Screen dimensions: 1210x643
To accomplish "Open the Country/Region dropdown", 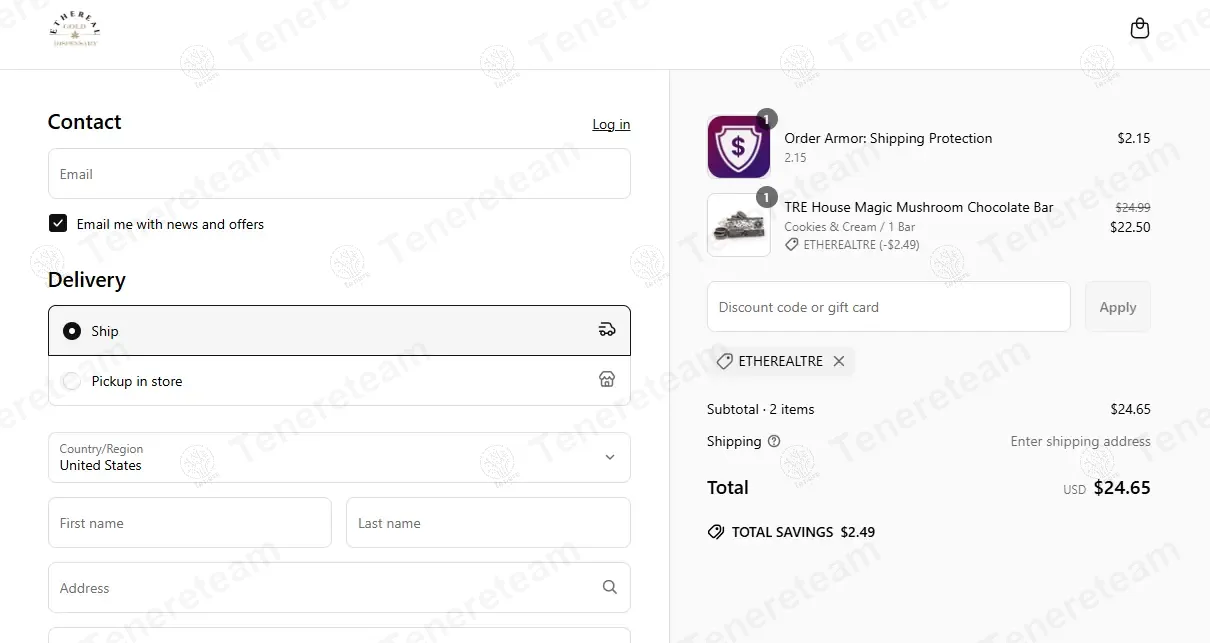I will click(339, 457).
